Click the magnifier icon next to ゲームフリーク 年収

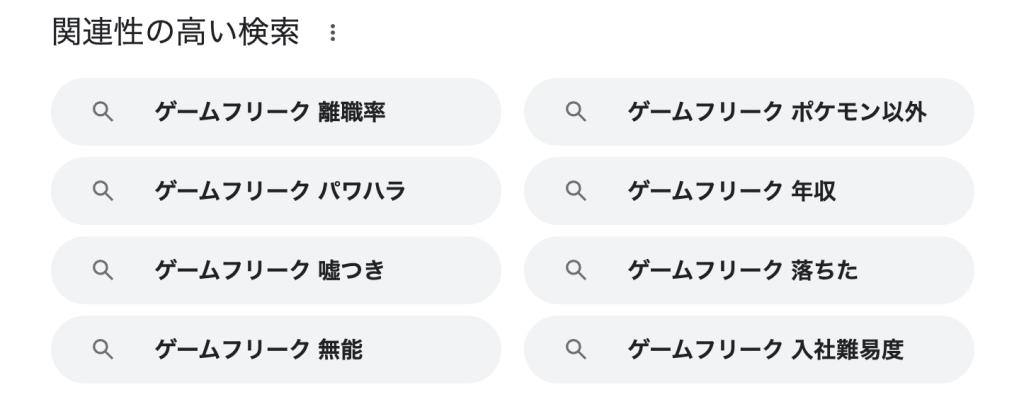pos(574,191)
